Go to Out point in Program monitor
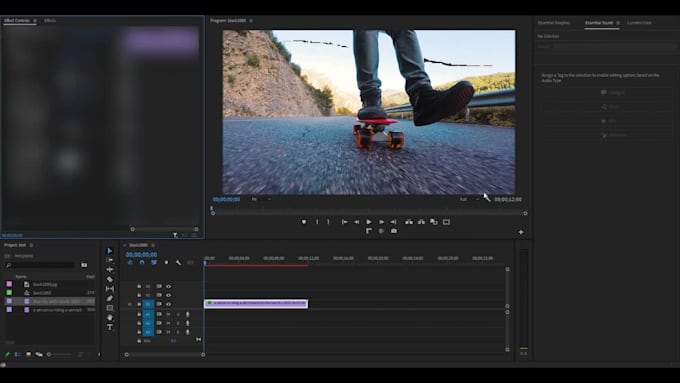The image size is (680, 383). click(393, 222)
